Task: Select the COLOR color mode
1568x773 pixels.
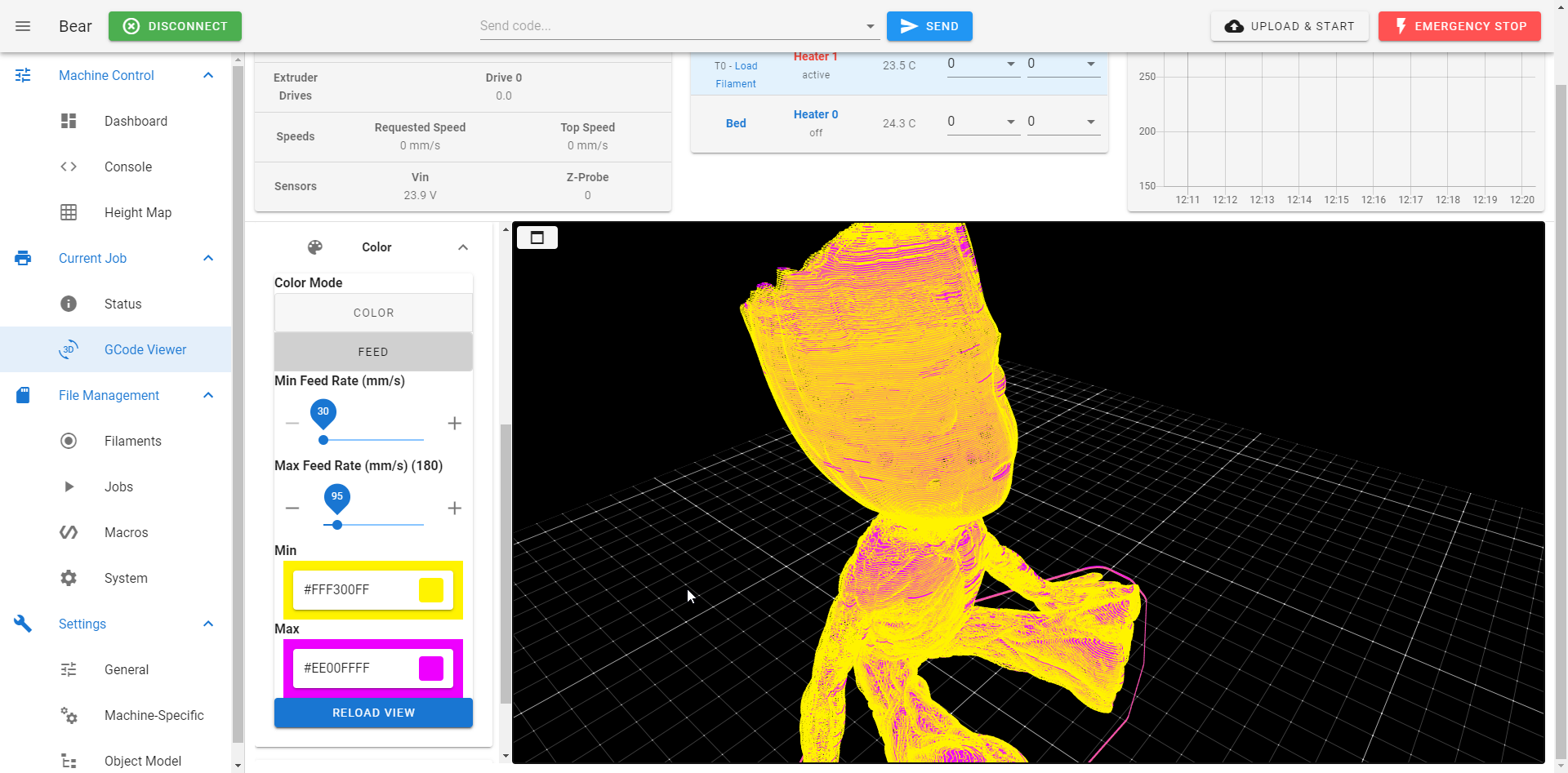Action: [x=373, y=313]
